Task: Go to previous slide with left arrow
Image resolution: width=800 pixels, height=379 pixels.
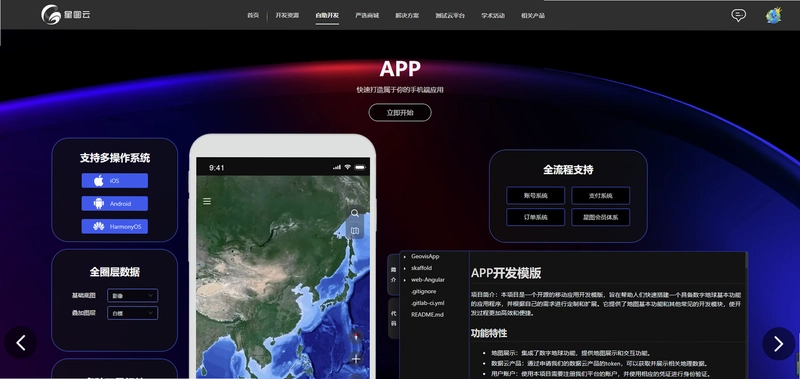Action: (x=21, y=343)
